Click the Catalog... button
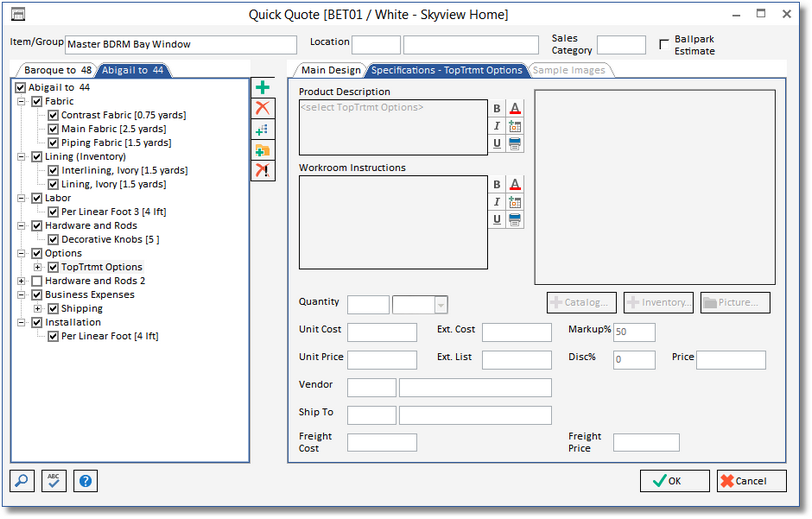 582,303
